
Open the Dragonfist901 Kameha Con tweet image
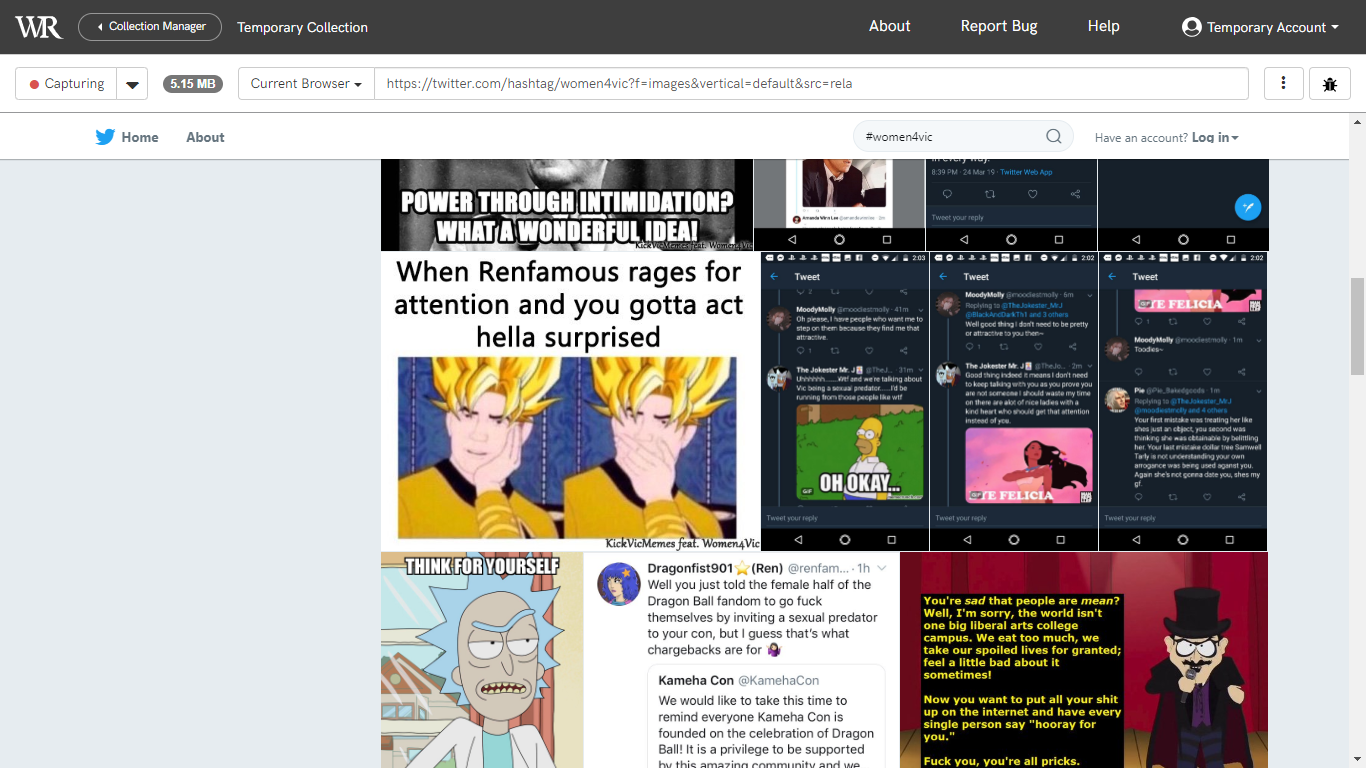pos(741,660)
